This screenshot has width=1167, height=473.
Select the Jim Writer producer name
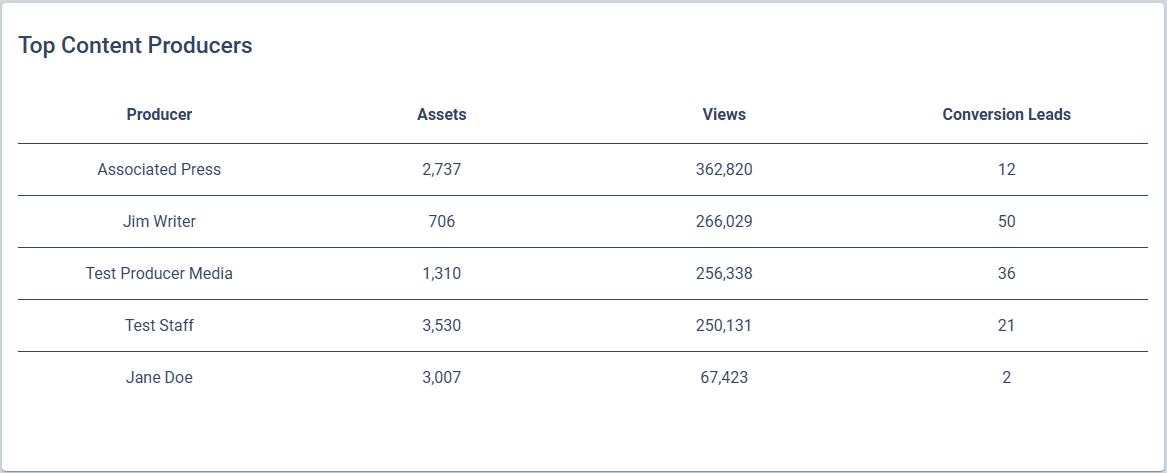pyautogui.click(x=159, y=222)
